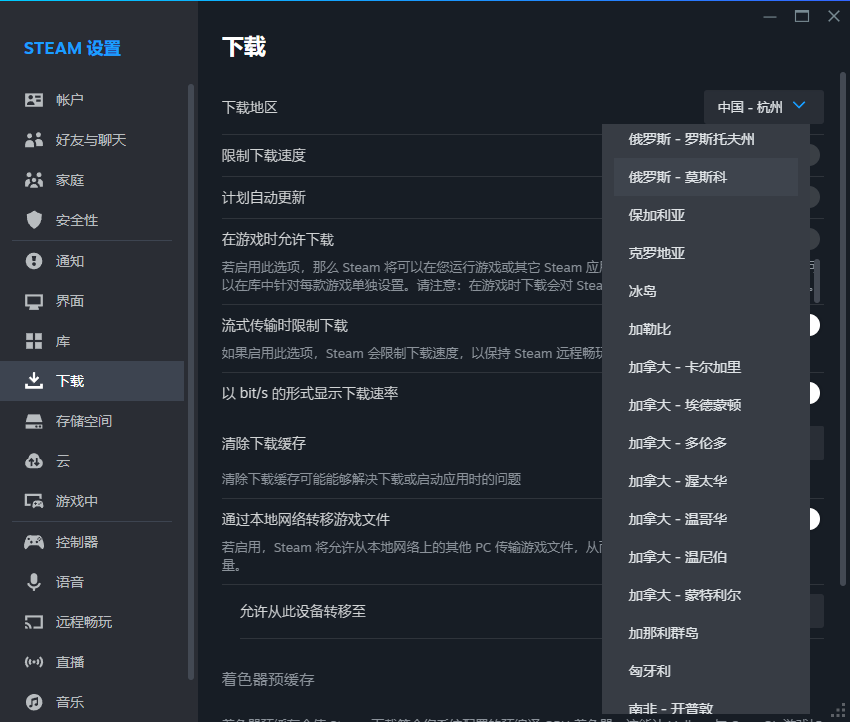Open the 帐户 (Account) settings icon
This screenshot has height=722, width=850.
[x=34, y=100]
